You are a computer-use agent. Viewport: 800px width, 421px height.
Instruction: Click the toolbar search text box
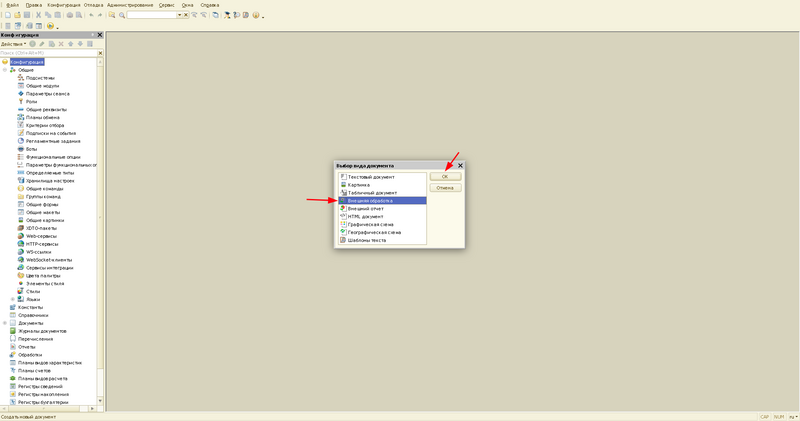(152, 15)
